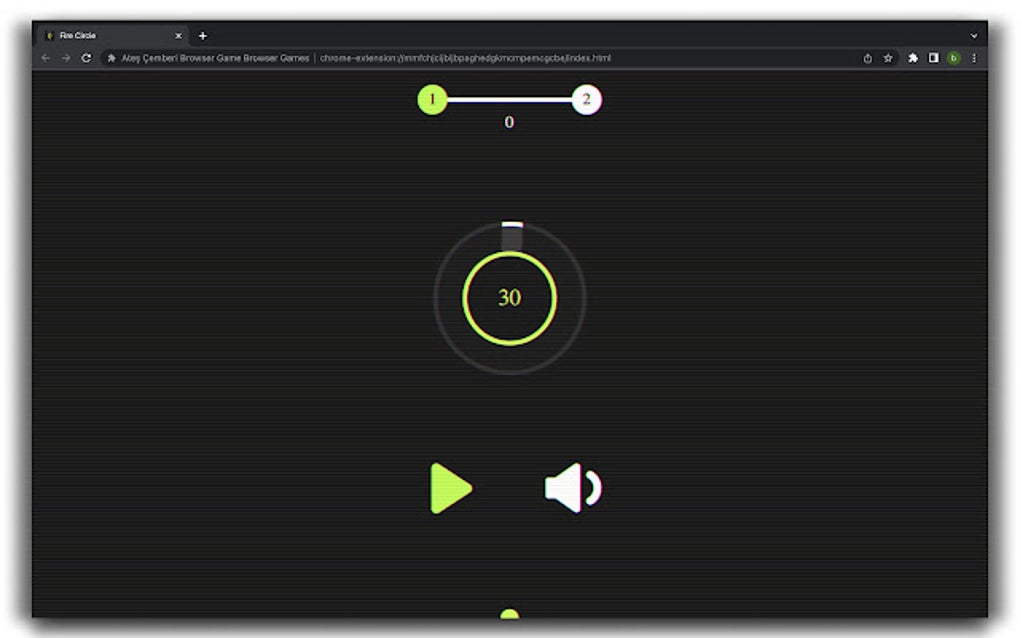Viewport: 1020px width, 638px height.
Task: Open Chrome's three-dot menu
Action: 975,58
